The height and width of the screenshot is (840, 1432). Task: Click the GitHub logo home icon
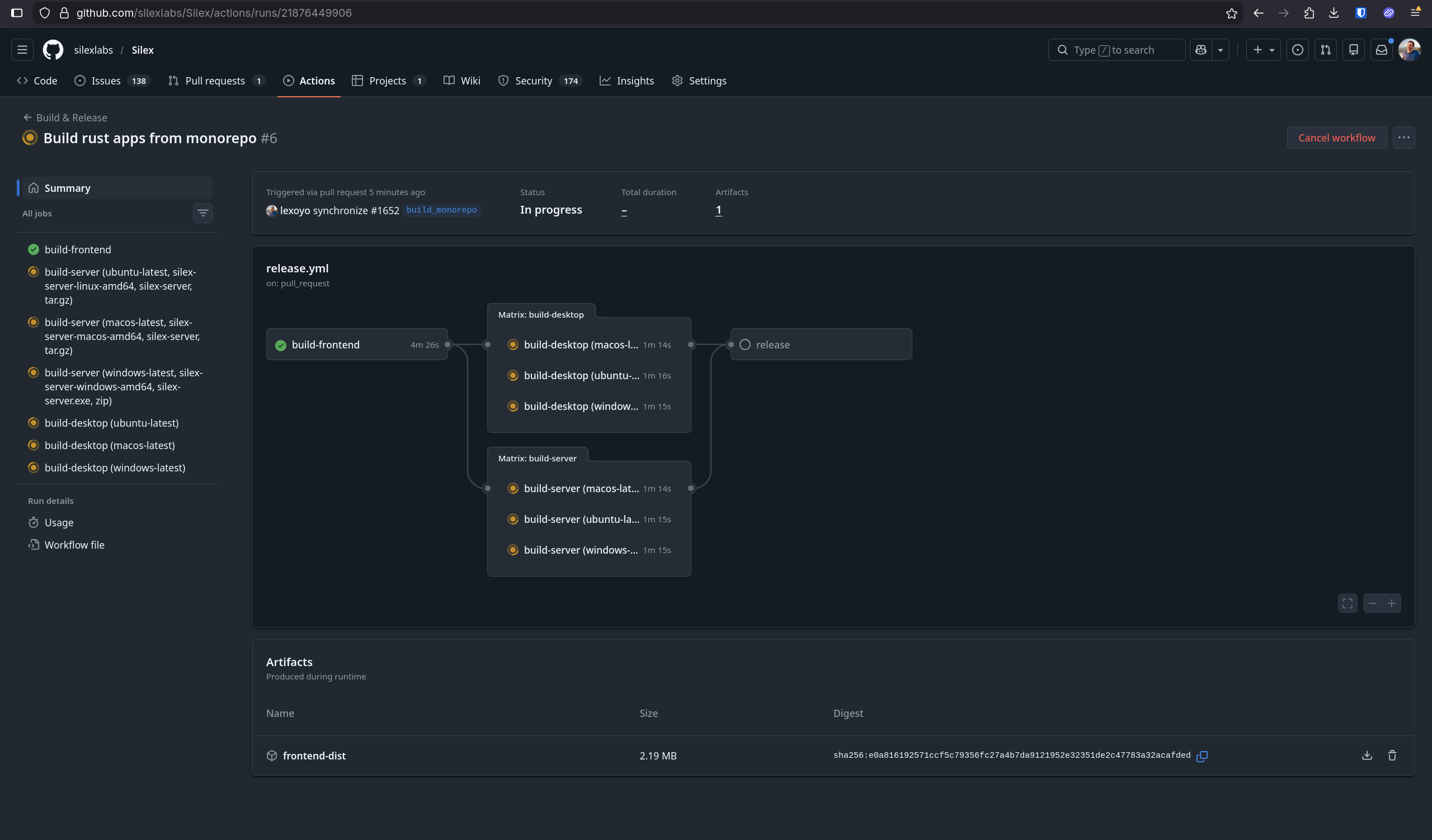point(53,50)
